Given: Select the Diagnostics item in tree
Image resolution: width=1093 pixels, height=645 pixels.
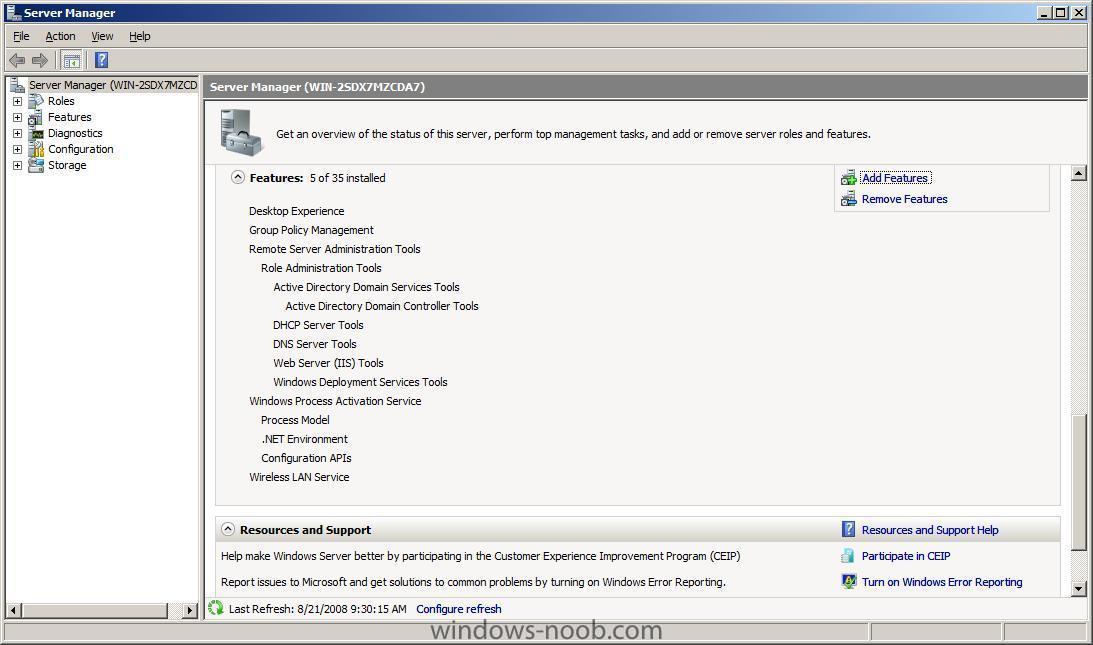Looking at the screenshot, I should tap(75, 133).
